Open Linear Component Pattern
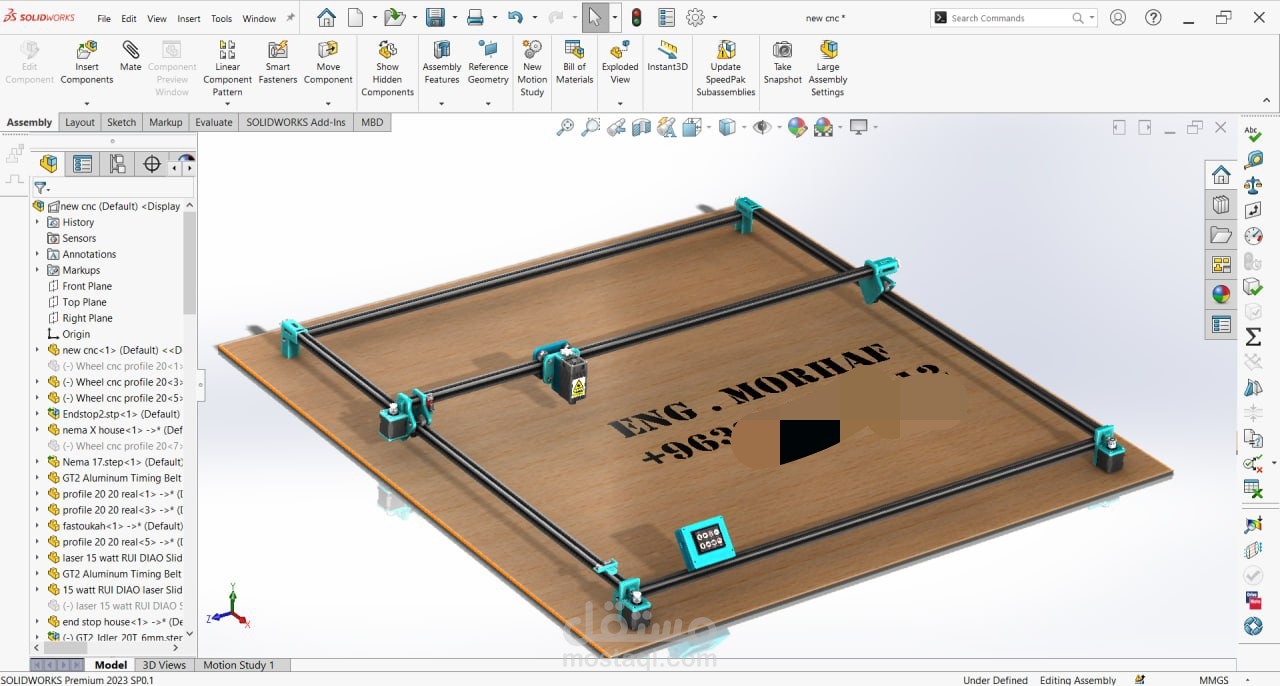The image size is (1280, 686). point(227,68)
